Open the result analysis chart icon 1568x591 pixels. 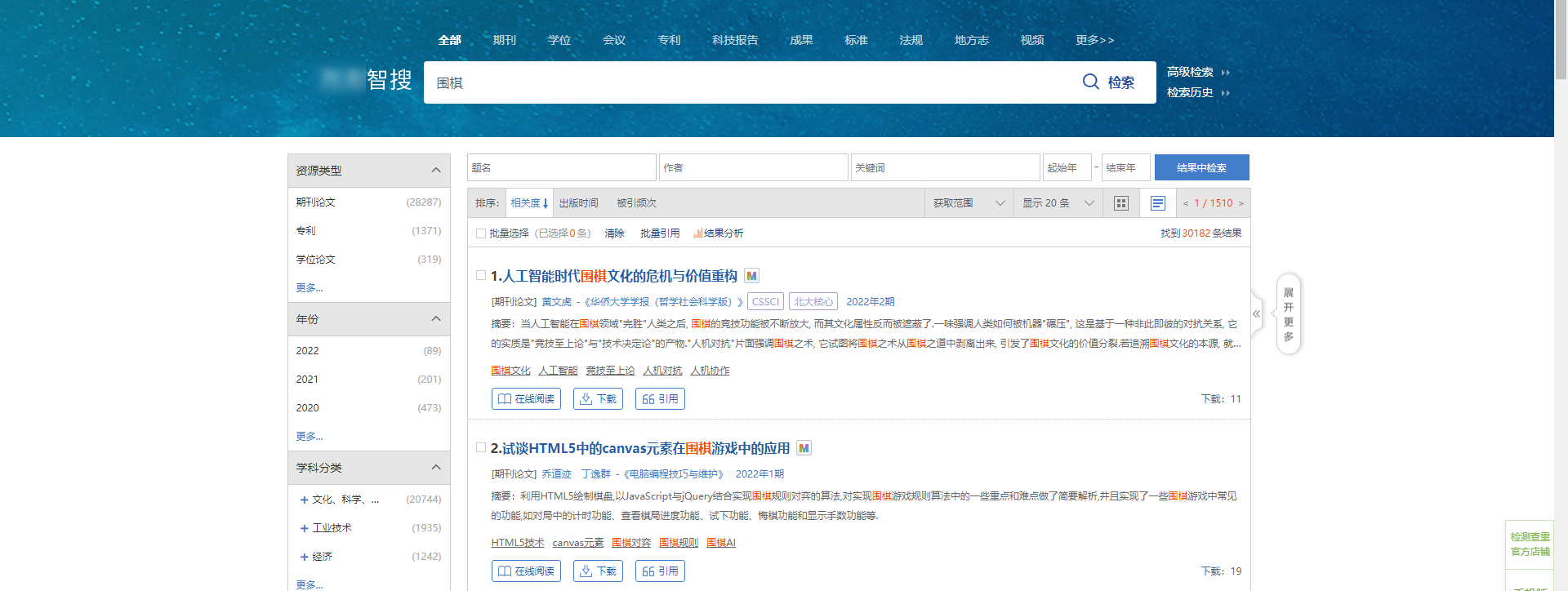pyautogui.click(x=697, y=233)
